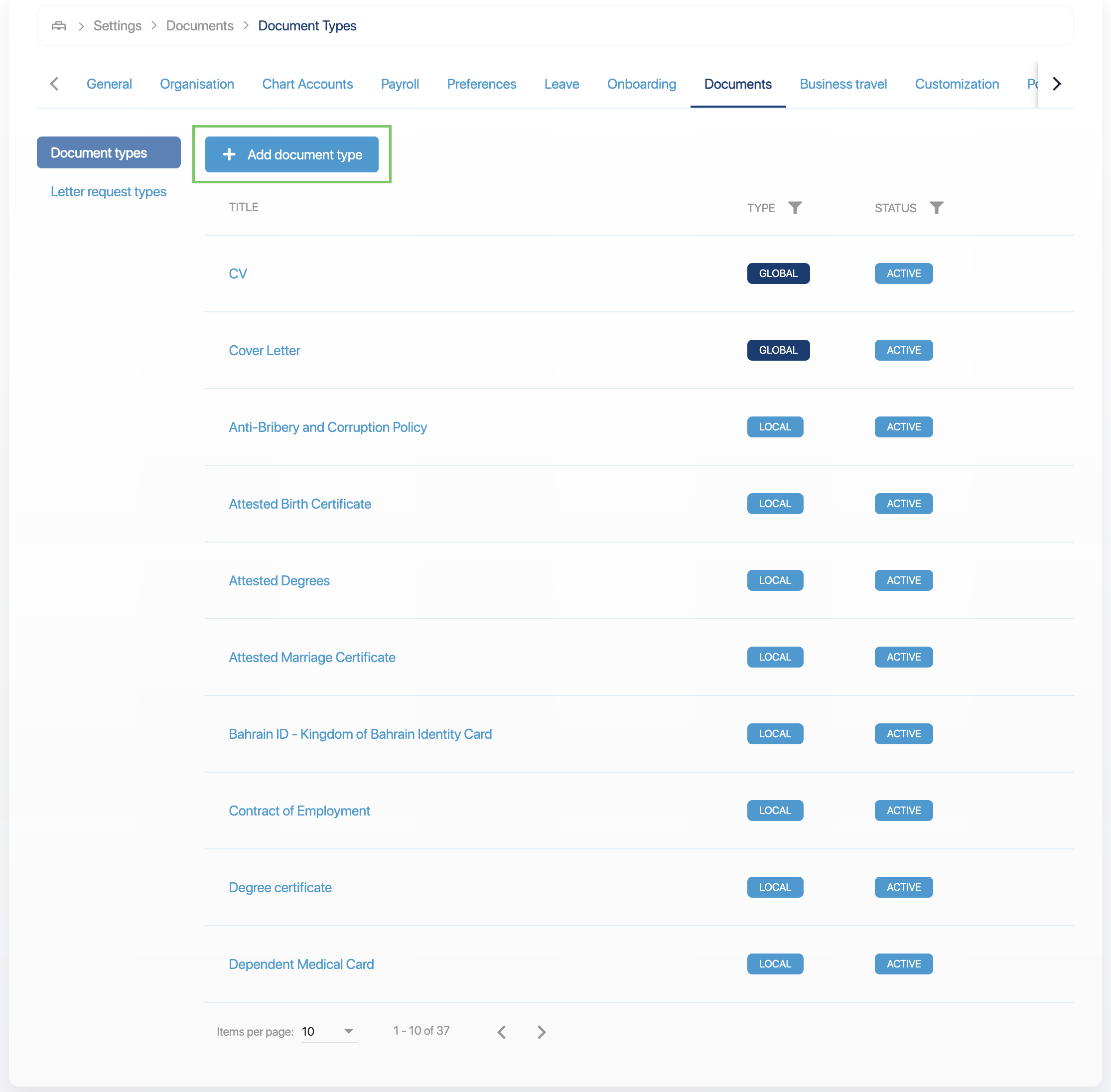Toggle the ACTIVE status badge for CV
This screenshot has width=1111, height=1092.
coord(903,273)
